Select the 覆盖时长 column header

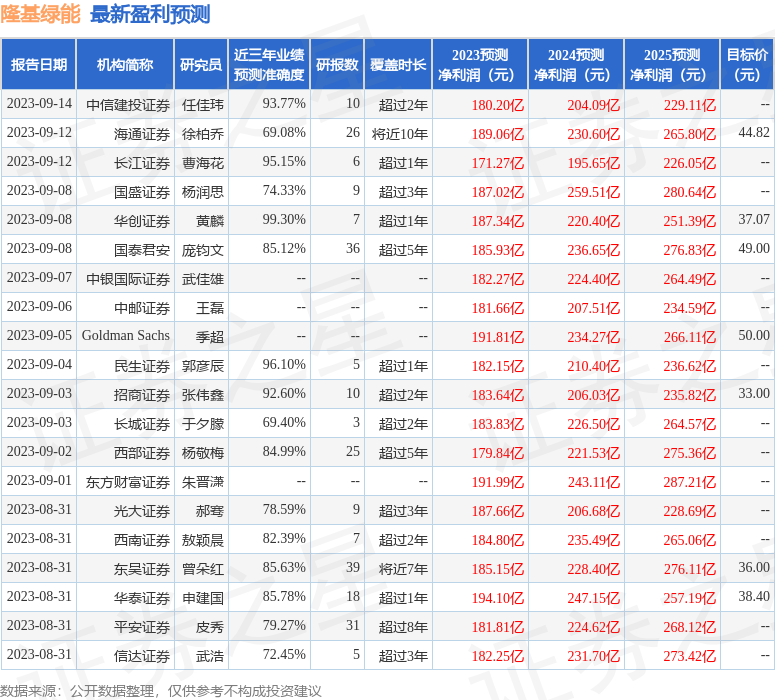(x=398, y=64)
